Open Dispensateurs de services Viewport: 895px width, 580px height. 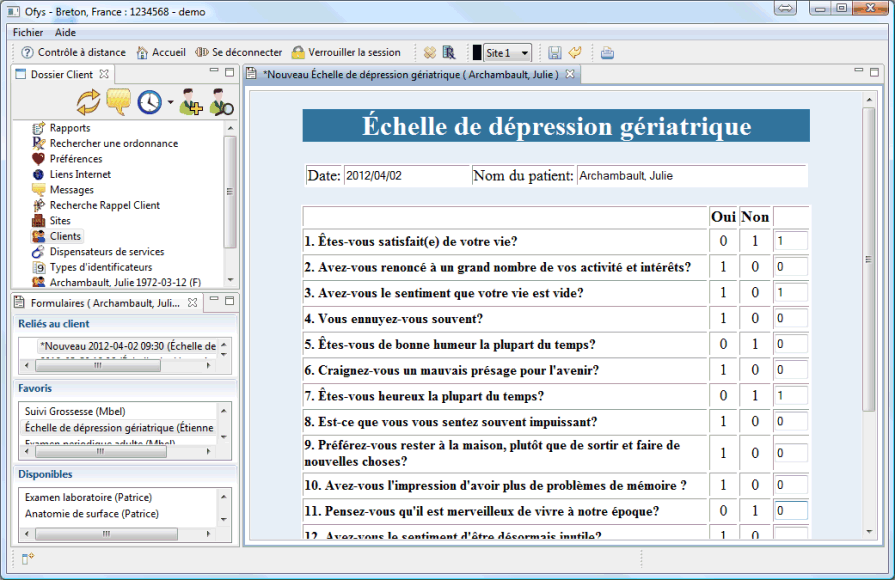[107, 251]
